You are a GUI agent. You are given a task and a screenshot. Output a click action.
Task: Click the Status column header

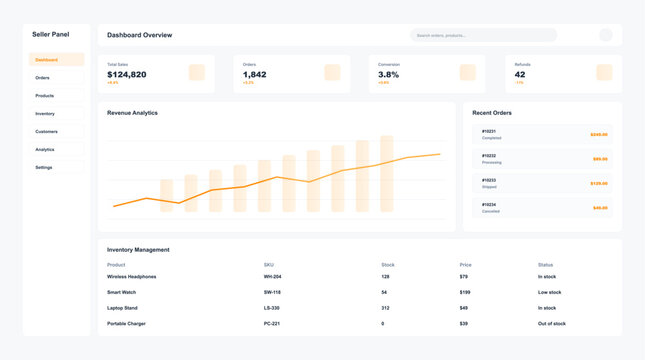pos(545,265)
